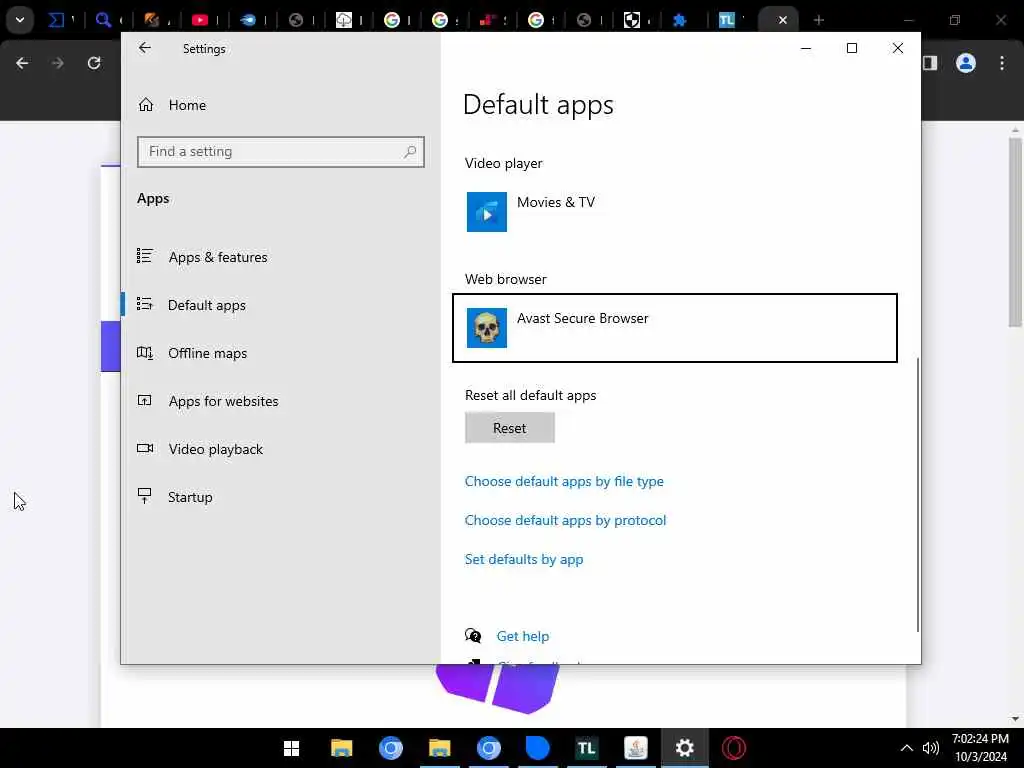Maximize the Settings window
The image size is (1024, 768).
click(x=852, y=48)
